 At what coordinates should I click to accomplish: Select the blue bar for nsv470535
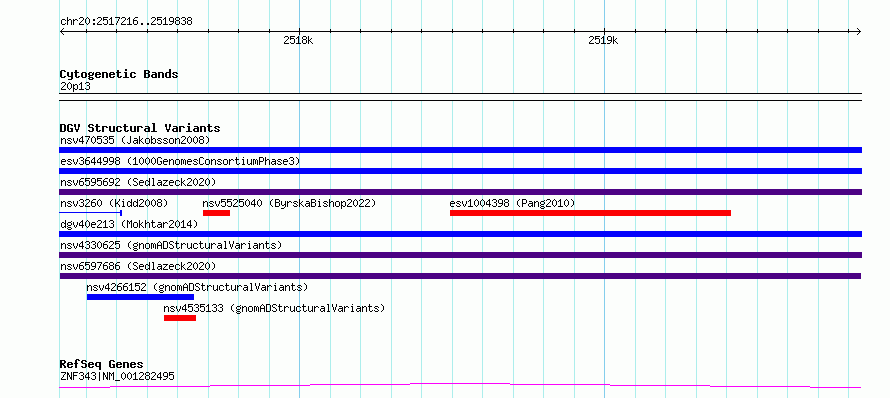point(460,150)
